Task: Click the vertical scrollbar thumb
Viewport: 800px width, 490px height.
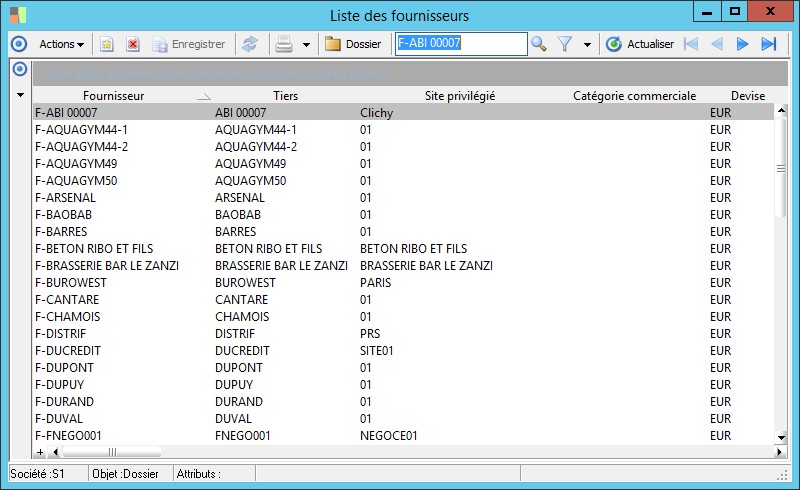Action: tap(781, 168)
